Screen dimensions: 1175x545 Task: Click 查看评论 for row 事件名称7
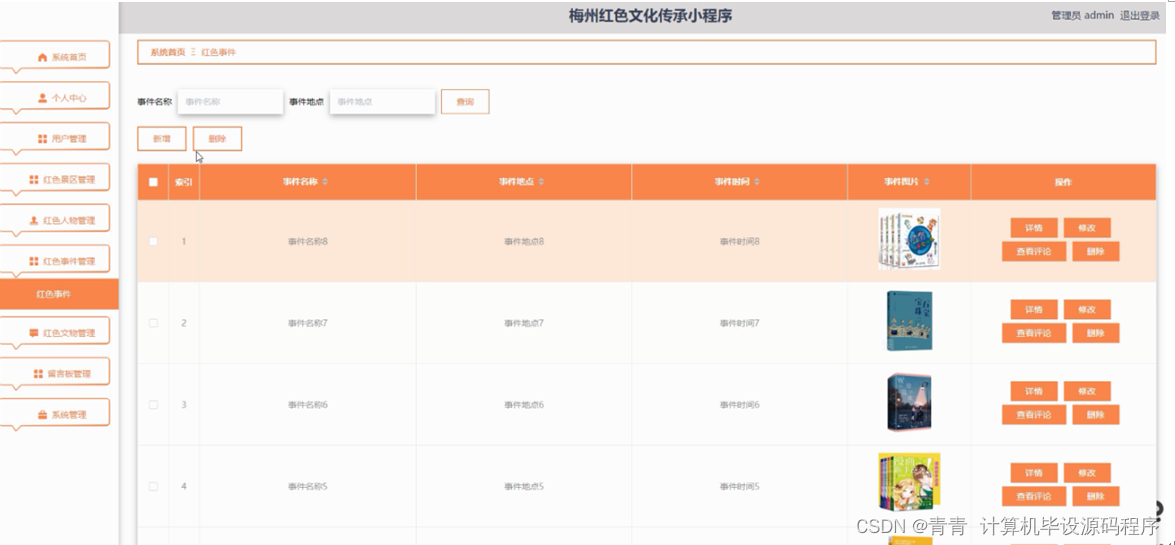click(x=1033, y=334)
